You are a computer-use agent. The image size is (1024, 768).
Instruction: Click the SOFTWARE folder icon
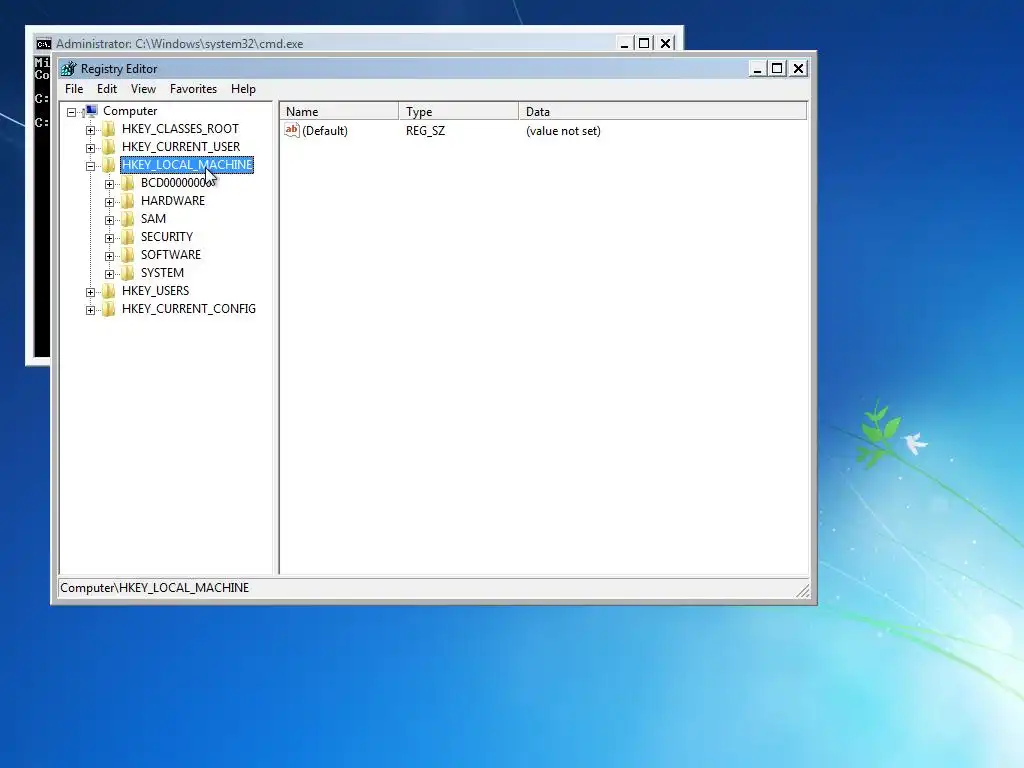(128, 255)
